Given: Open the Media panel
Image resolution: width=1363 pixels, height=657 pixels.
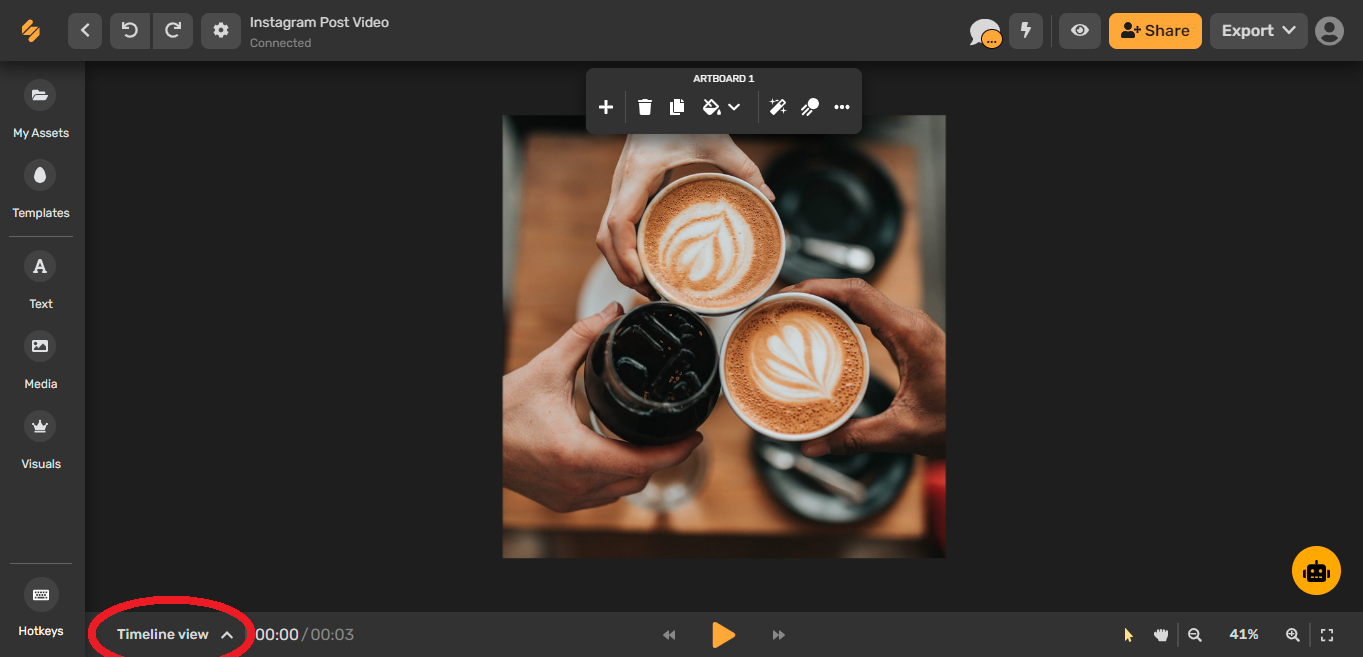Looking at the screenshot, I should tap(41, 360).
